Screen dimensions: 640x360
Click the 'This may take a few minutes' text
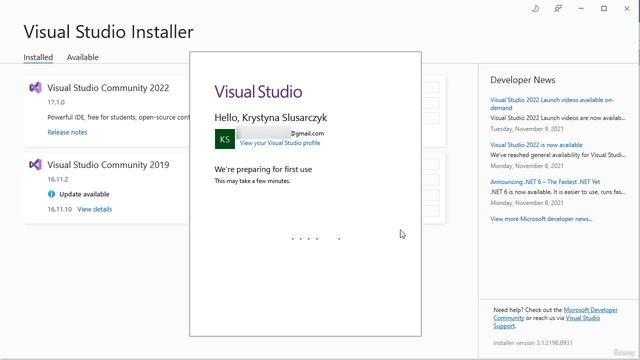[252, 181]
